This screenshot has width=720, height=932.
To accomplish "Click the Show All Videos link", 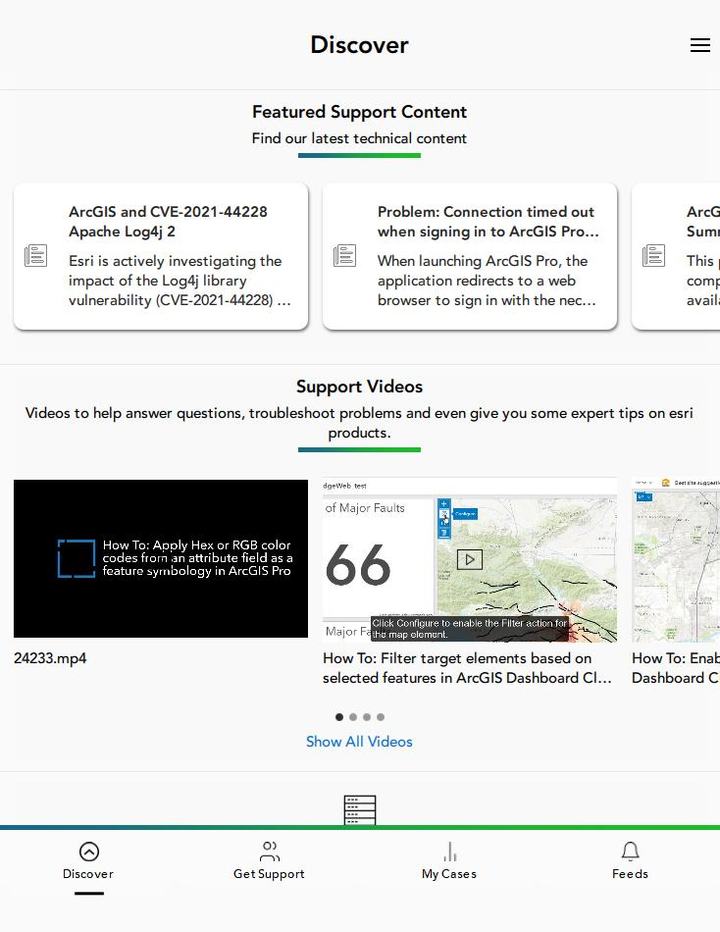I will click(x=359, y=742).
